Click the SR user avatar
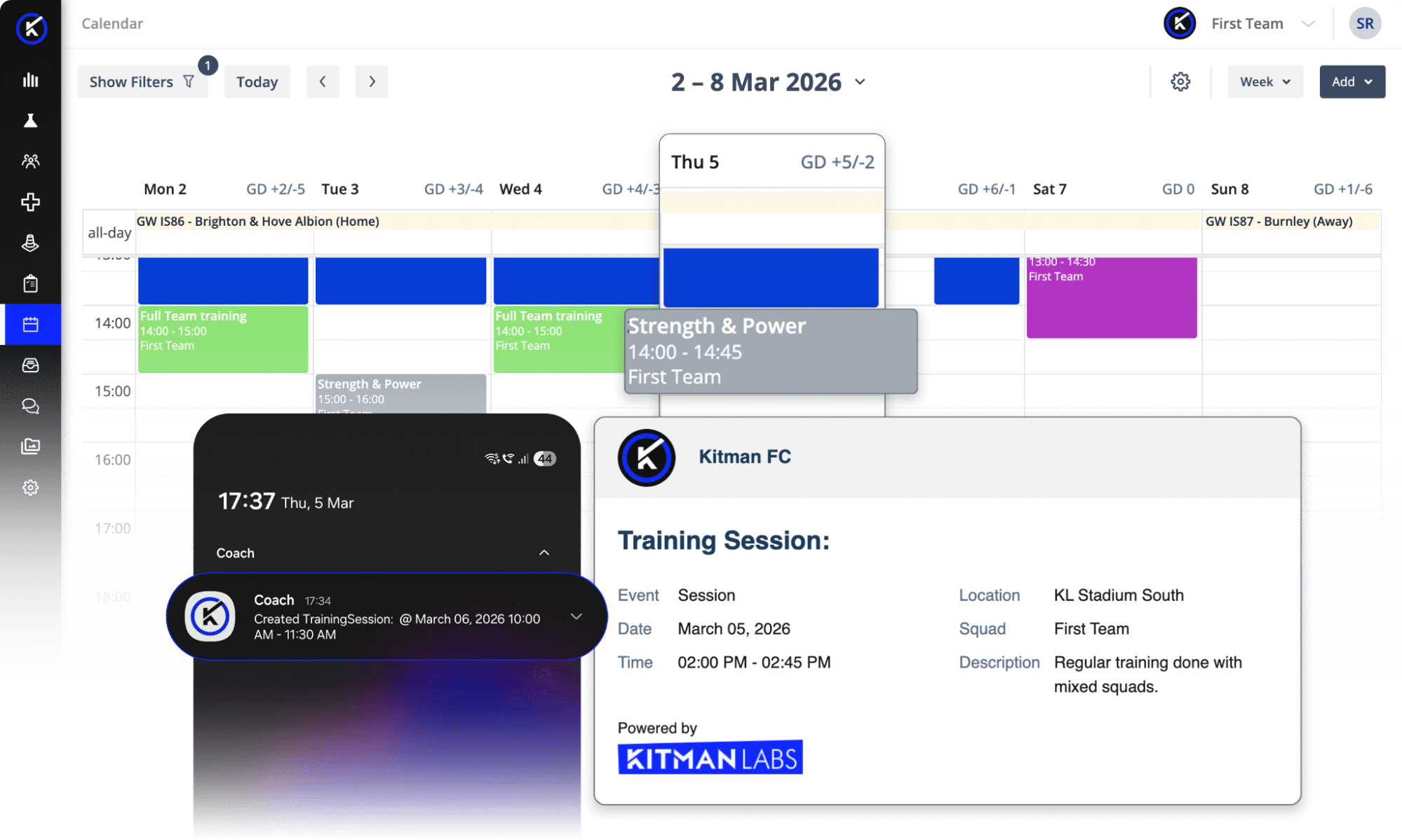The height and width of the screenshot is (840, 1402). click(x=1365, y=24)
